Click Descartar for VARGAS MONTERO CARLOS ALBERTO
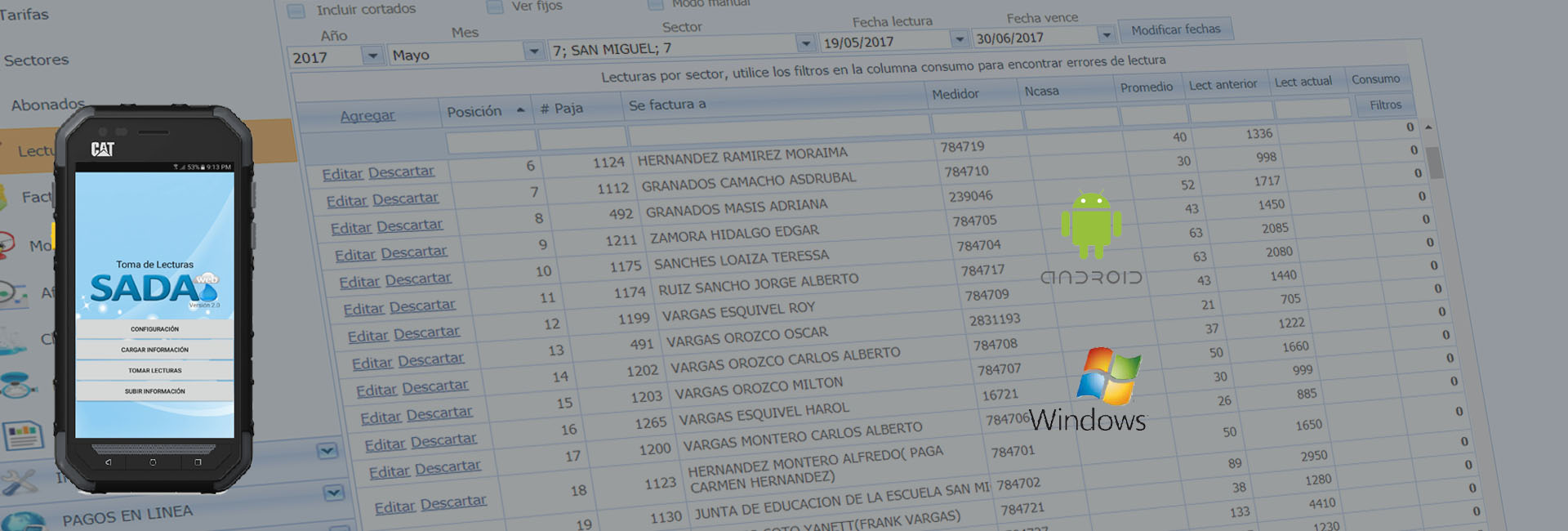Image resolution: width=1568 pixels, height=531 pixels. point(448,468)
